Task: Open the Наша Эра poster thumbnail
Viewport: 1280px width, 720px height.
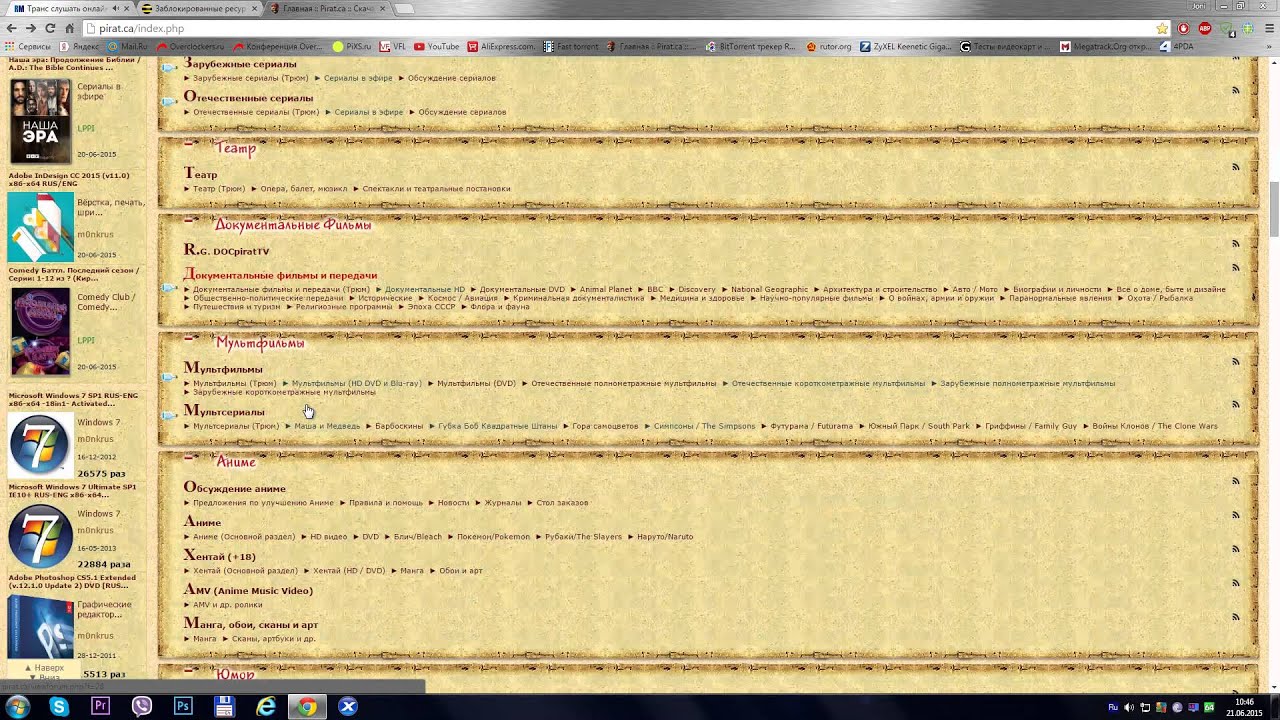Action: (x=41, y=121)
